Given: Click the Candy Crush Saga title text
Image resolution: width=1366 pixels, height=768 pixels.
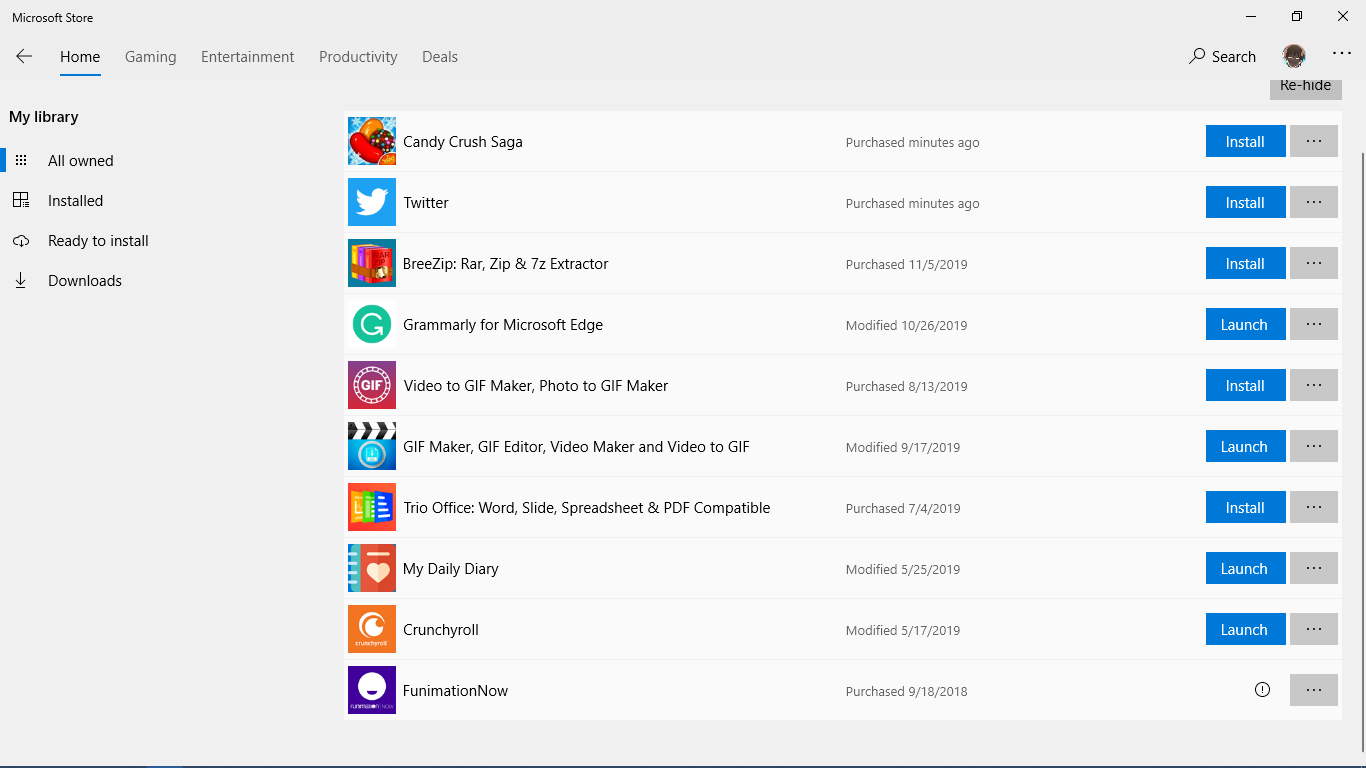Looking at the screenshot, I should [463, 142].
